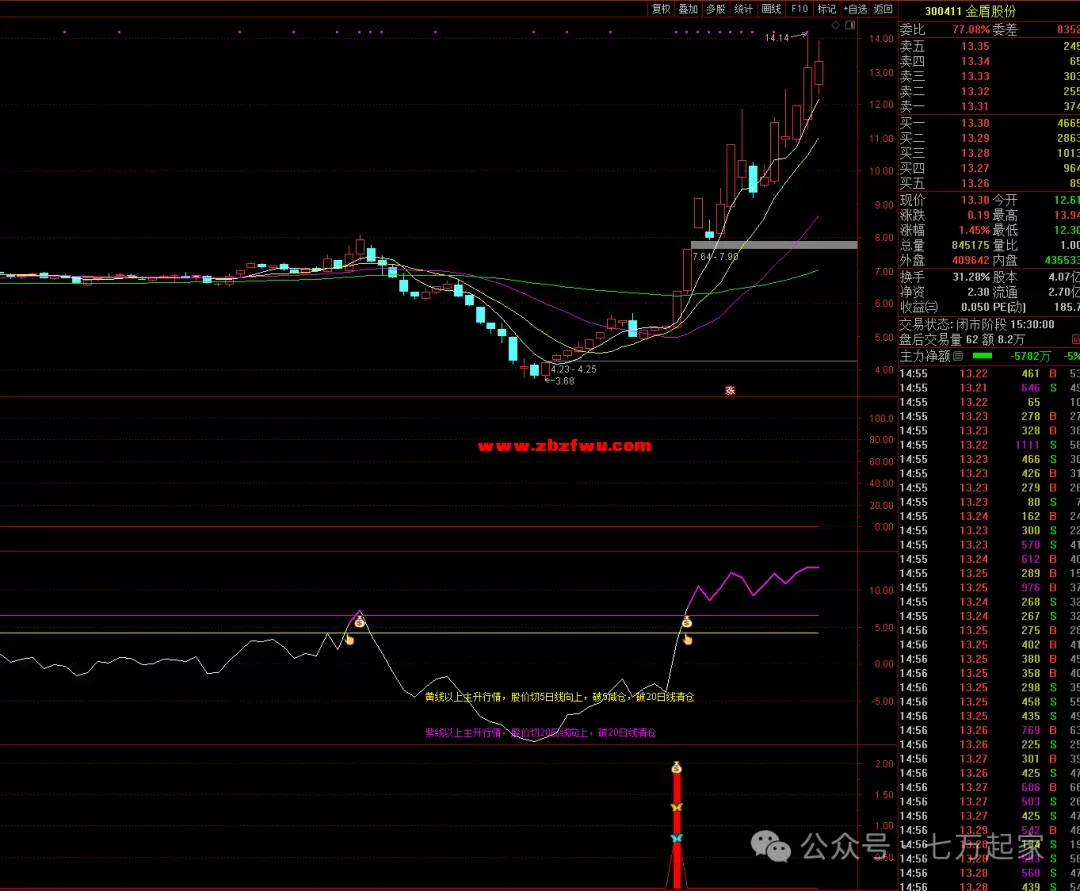This screenshot has height=891, width=1080.
Task: Select the 卖二 13.32 ask row
Action: (989, 91)
